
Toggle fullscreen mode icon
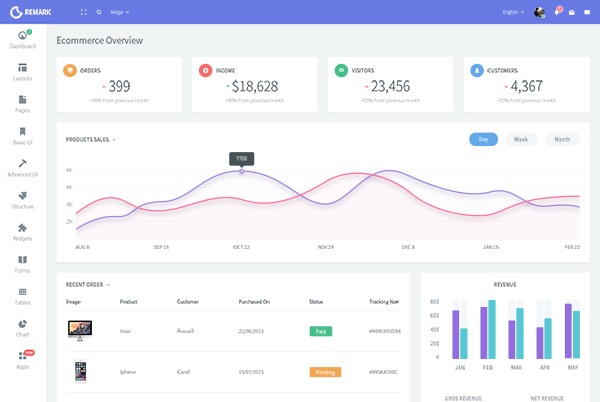pos(84,12)
